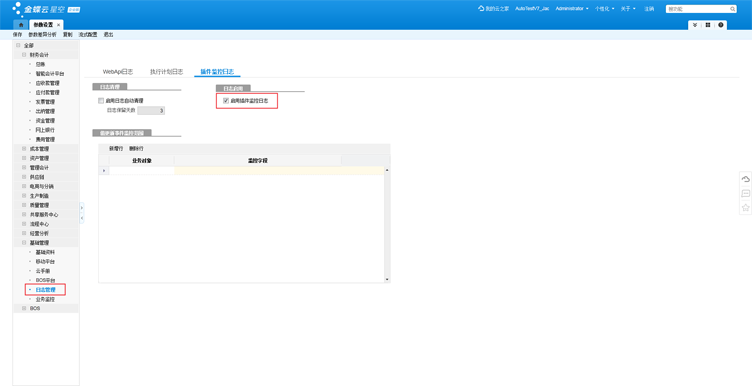
Task: Click 流式配置 in the toolbar
Action: tap(88, 35)
